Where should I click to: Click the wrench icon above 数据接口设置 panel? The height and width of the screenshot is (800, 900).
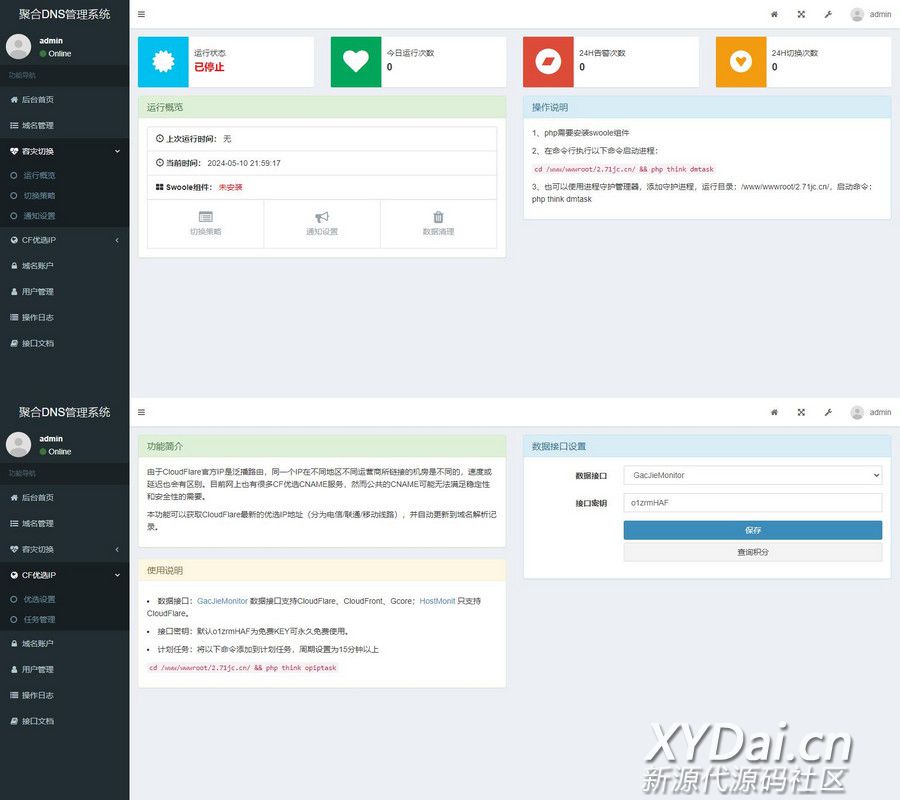[x=828, y=412]
